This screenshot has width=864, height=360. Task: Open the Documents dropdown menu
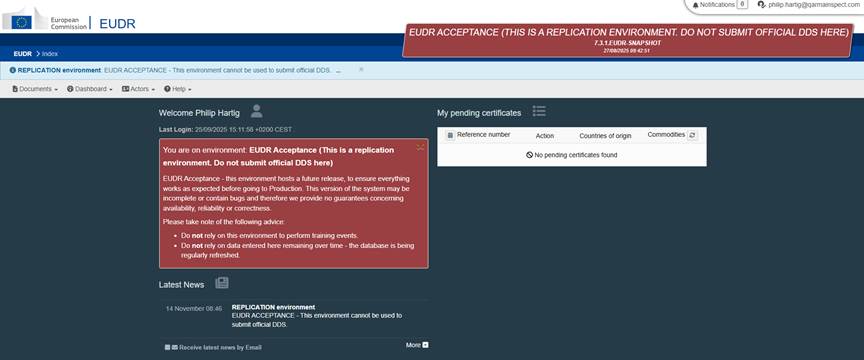pos(35,89)
